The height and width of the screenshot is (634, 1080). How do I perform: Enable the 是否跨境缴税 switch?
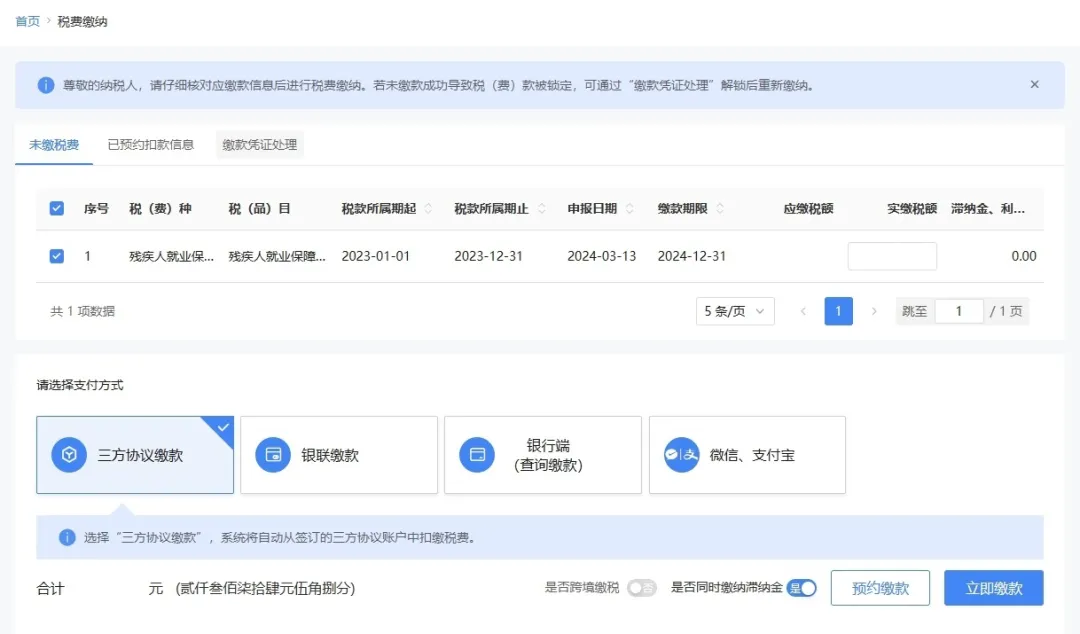click(645, 590)
